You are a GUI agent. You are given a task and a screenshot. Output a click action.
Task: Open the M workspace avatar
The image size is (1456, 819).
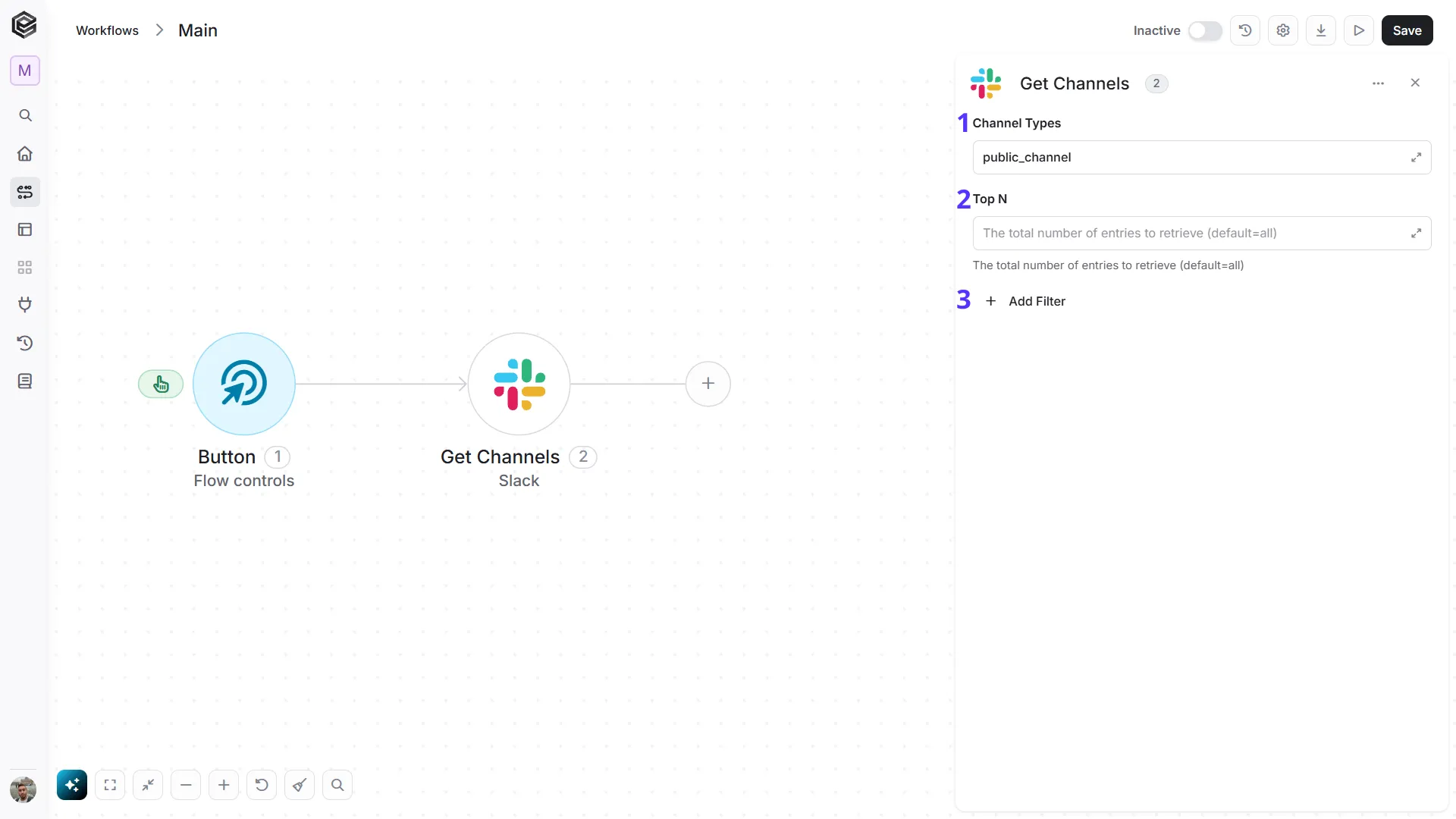pos(25,71)
